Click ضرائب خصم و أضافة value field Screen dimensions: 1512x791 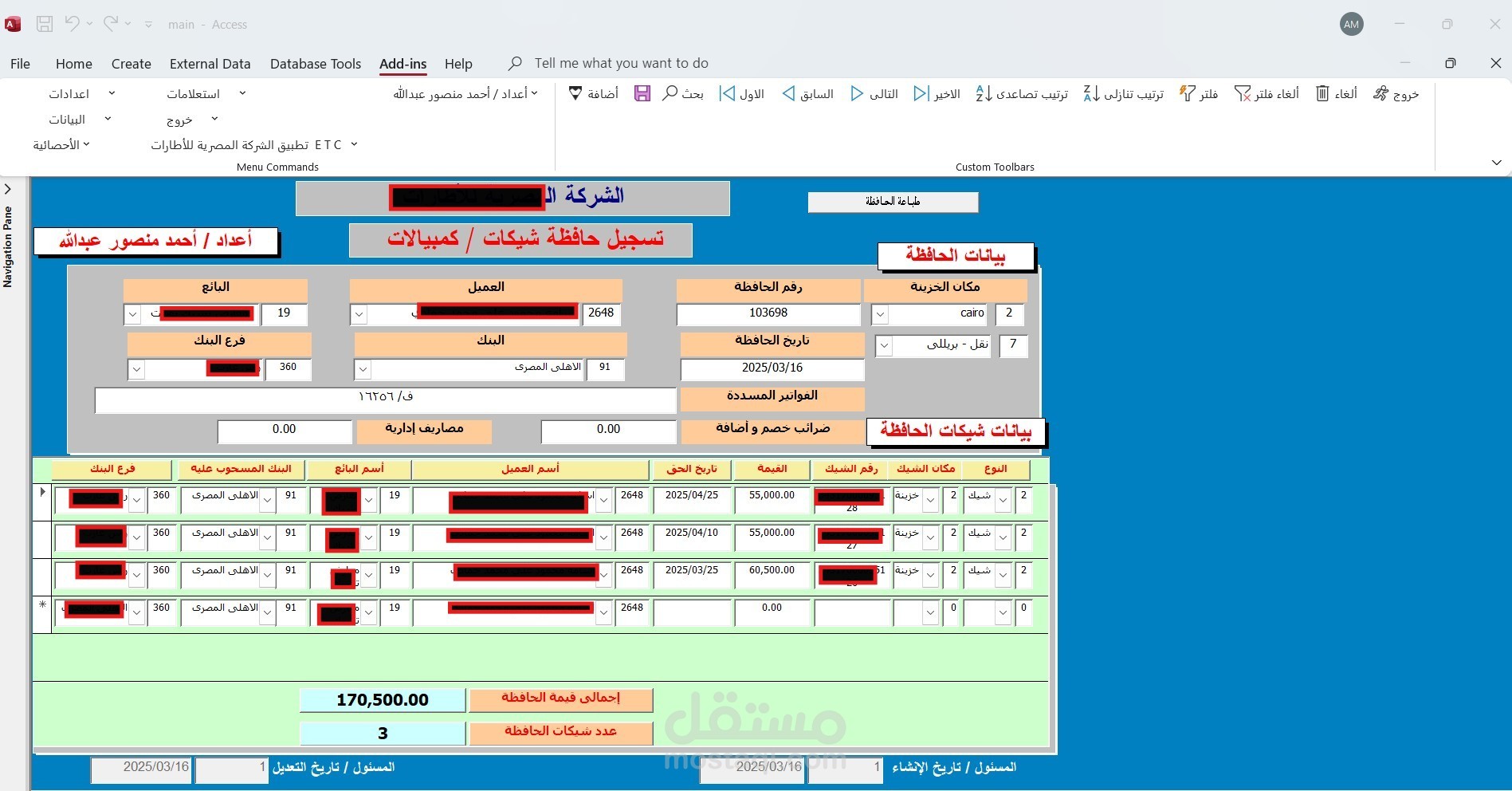[x=608, y=431]
